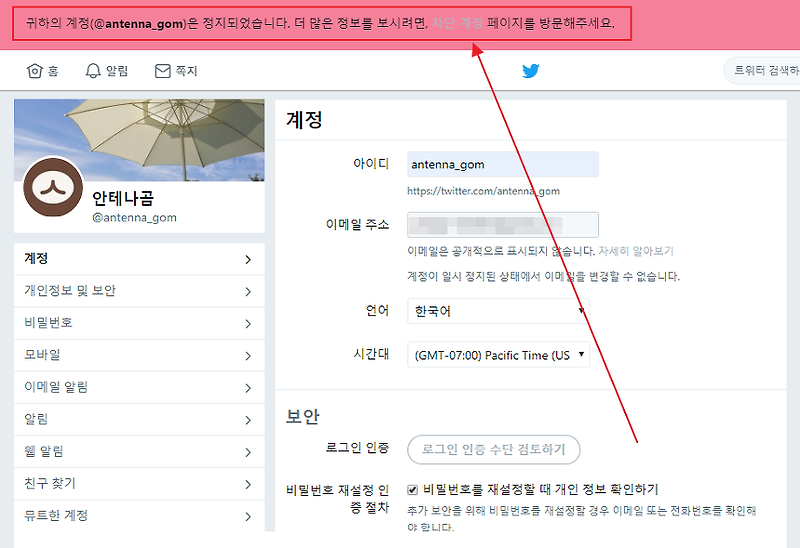Image resolution: width=800 pixels, height=548 pixels.
Task: Open 뮤트한 계정 settings
Action: pyautogui.click(x=139, y=515)
